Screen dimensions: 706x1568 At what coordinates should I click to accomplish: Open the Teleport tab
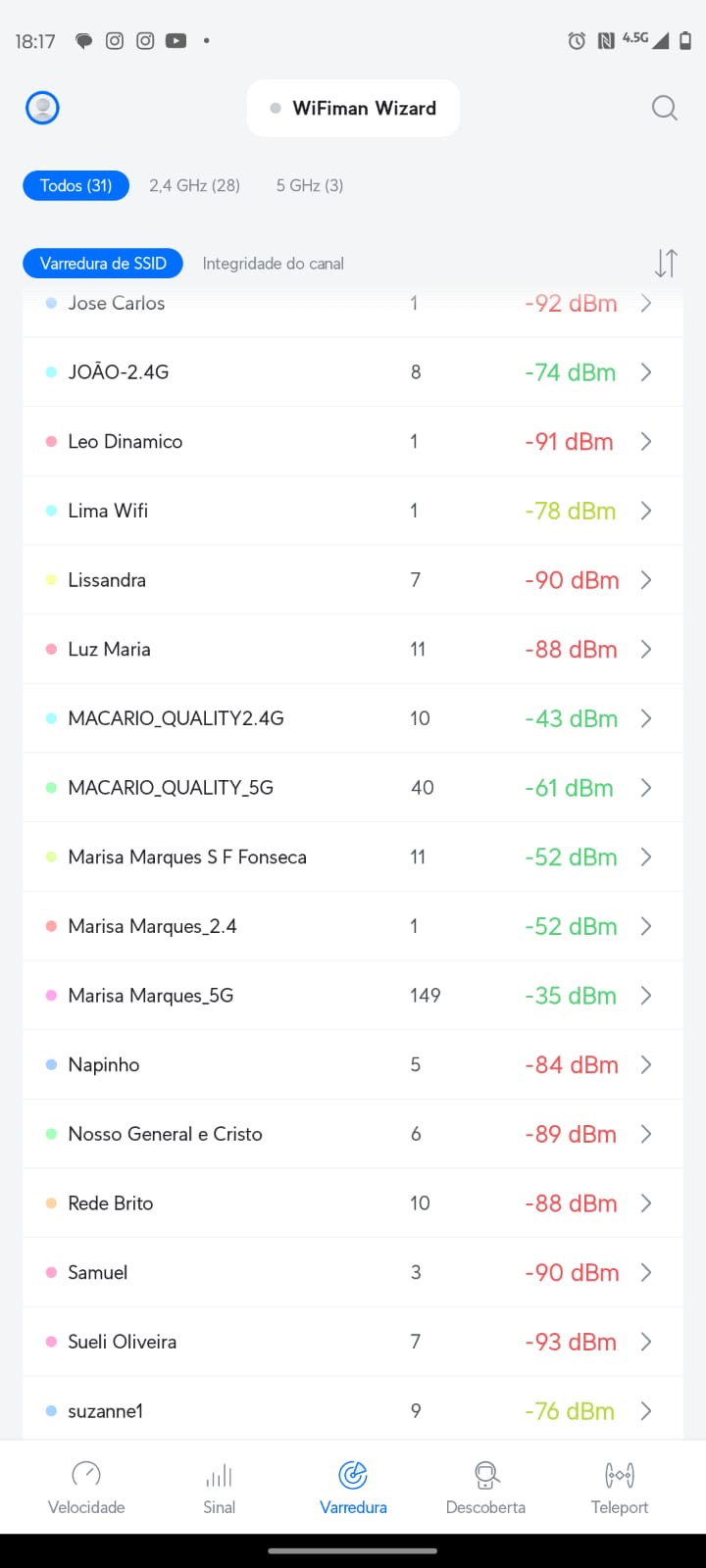[x=620, y=1488]
